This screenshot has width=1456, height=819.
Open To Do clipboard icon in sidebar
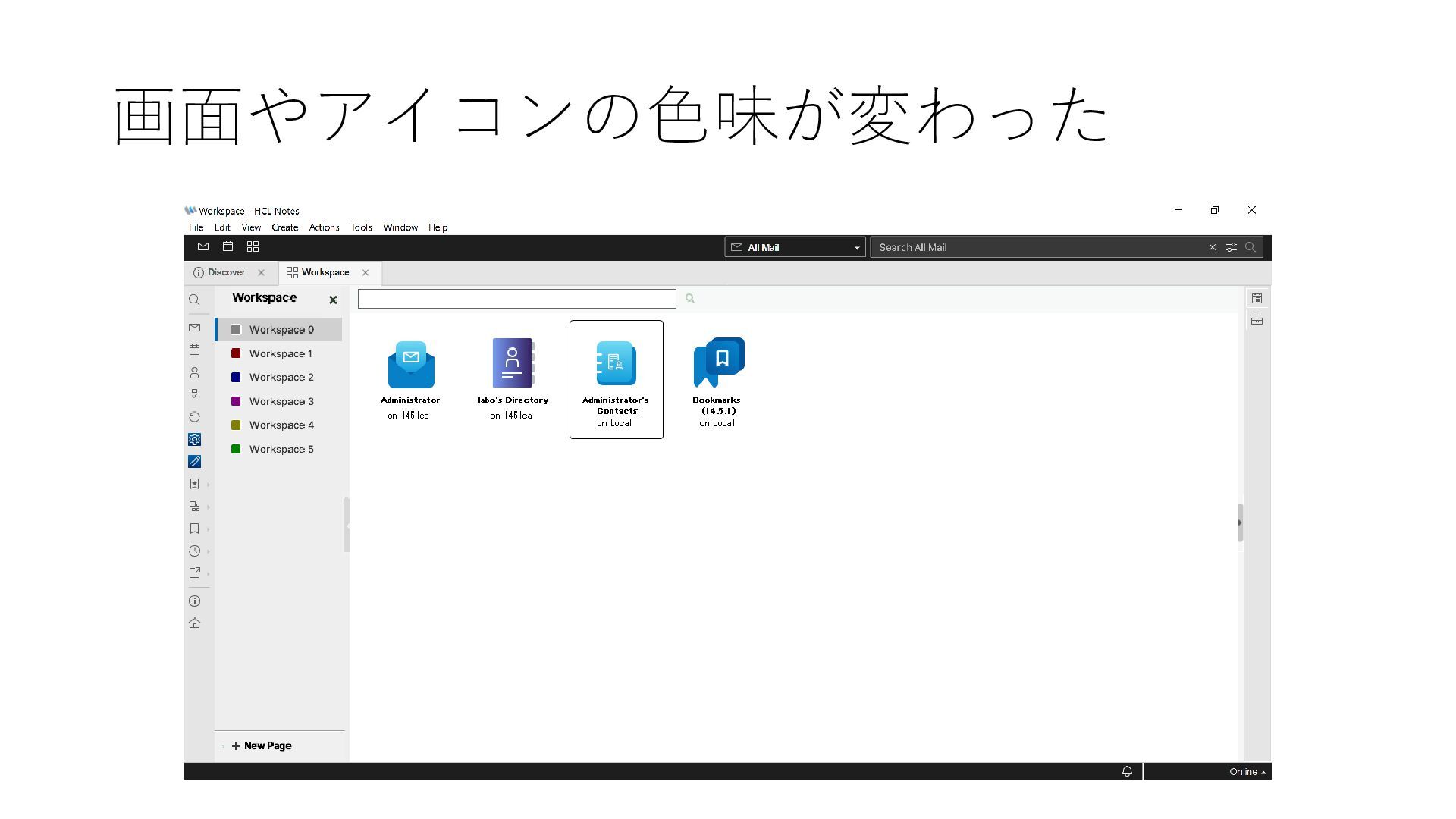point(195,394)
